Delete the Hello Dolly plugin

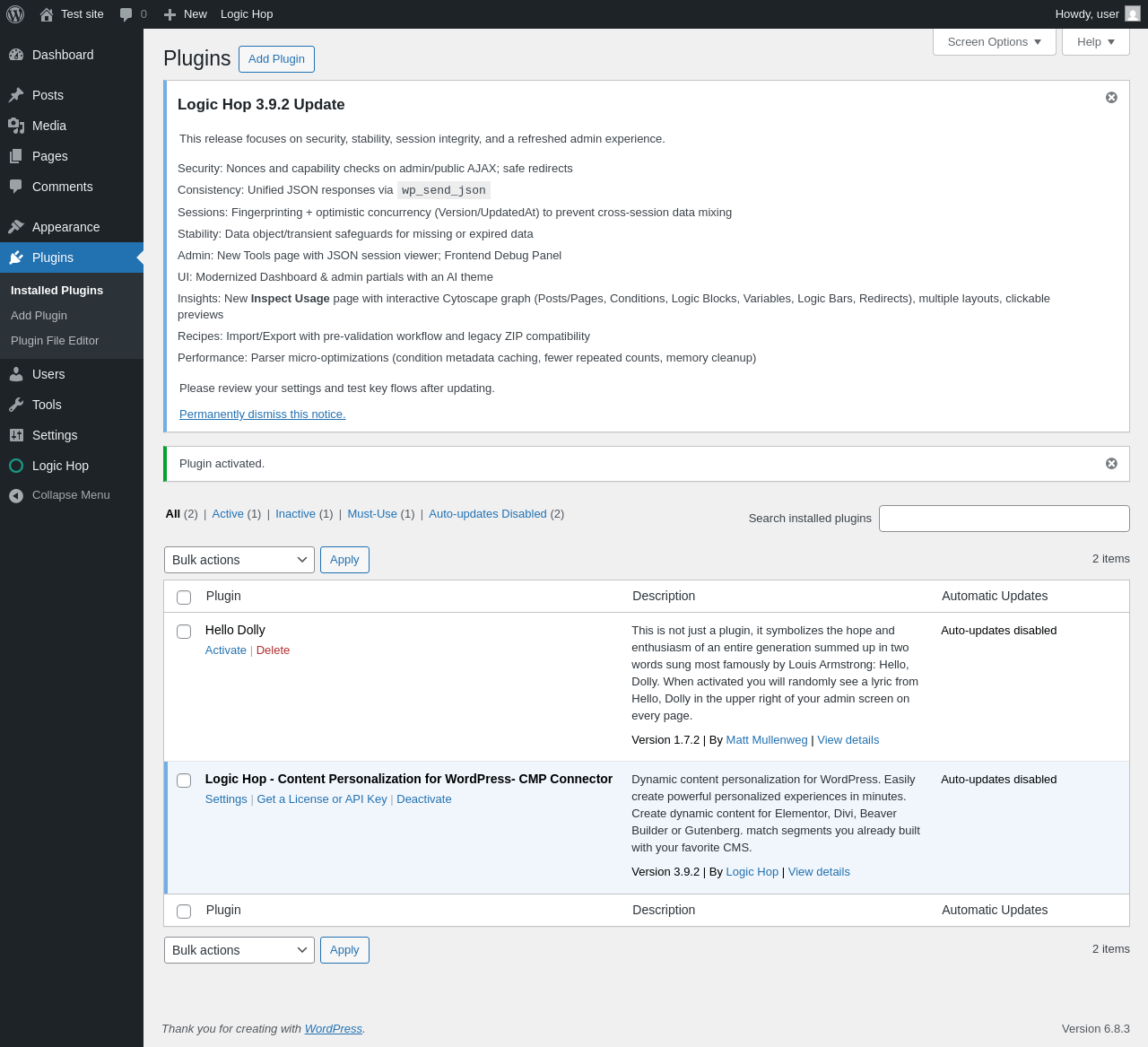pos(273,650)
